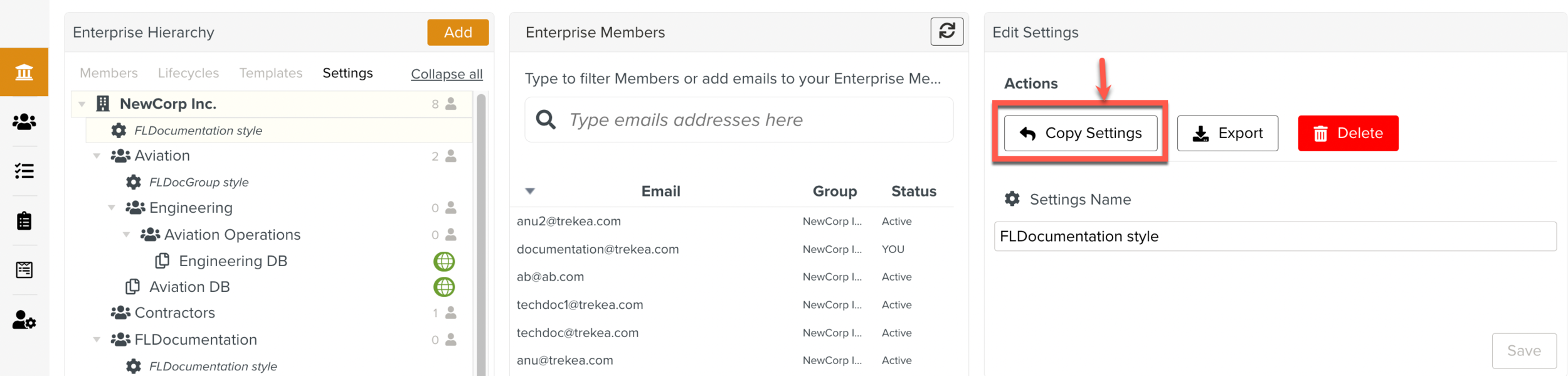The image size is (1568, 376).
Task: Click the globe icon beside Engineering DB
Action: pos(444,261)
